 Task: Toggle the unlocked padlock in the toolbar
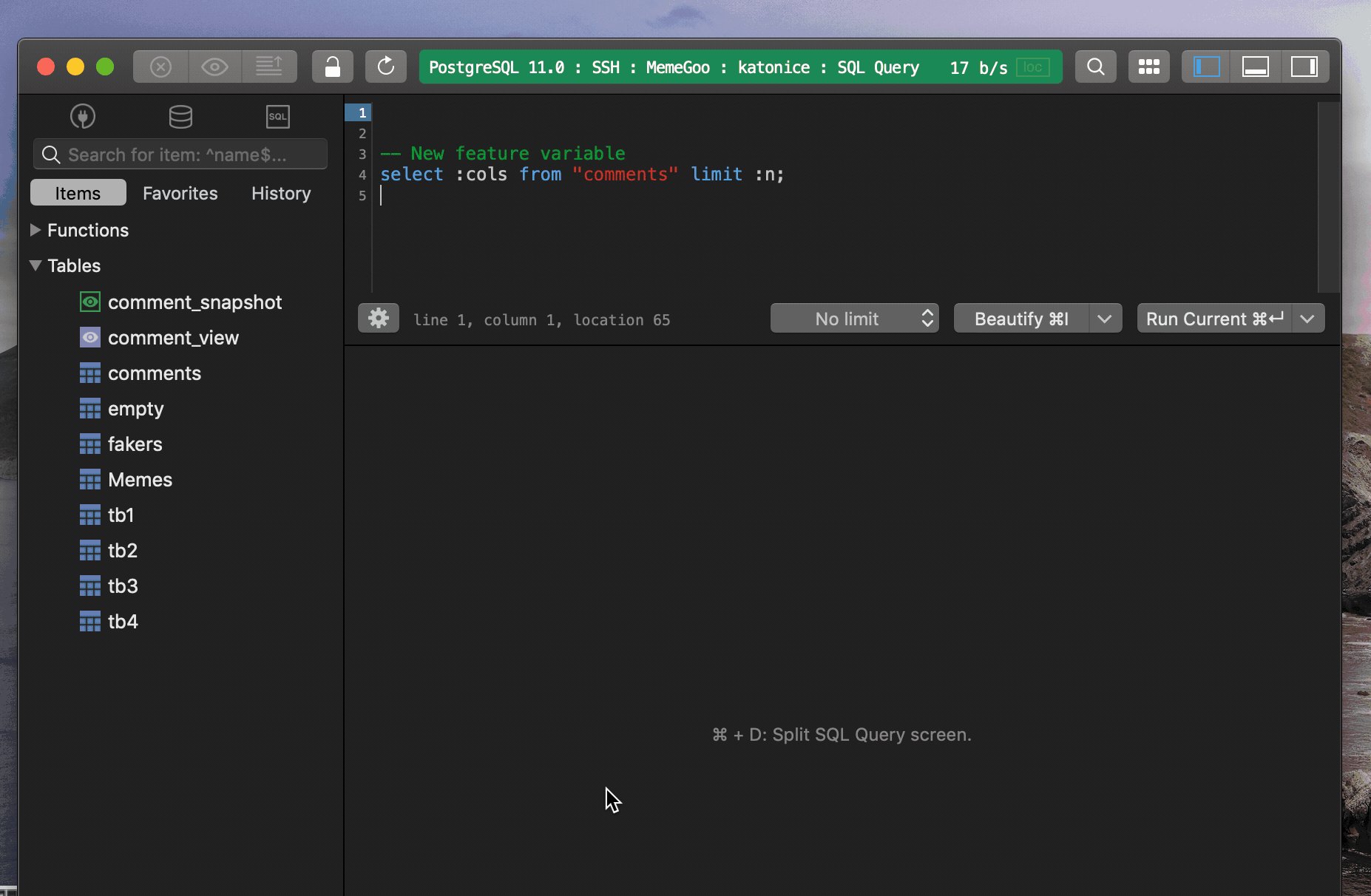(x=332, y=67)
